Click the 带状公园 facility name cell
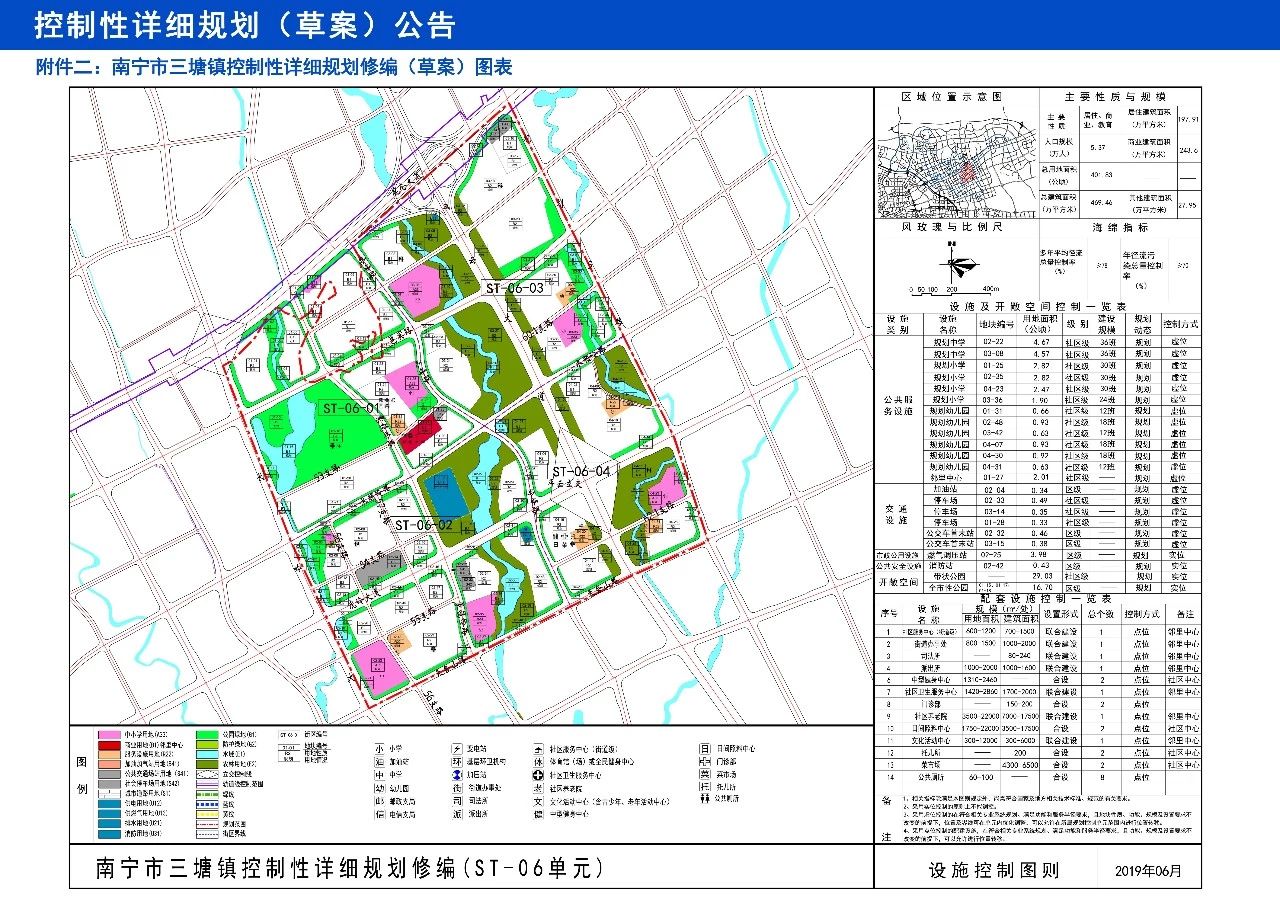This screenshot has height=905, width=1280. point(950,576)
